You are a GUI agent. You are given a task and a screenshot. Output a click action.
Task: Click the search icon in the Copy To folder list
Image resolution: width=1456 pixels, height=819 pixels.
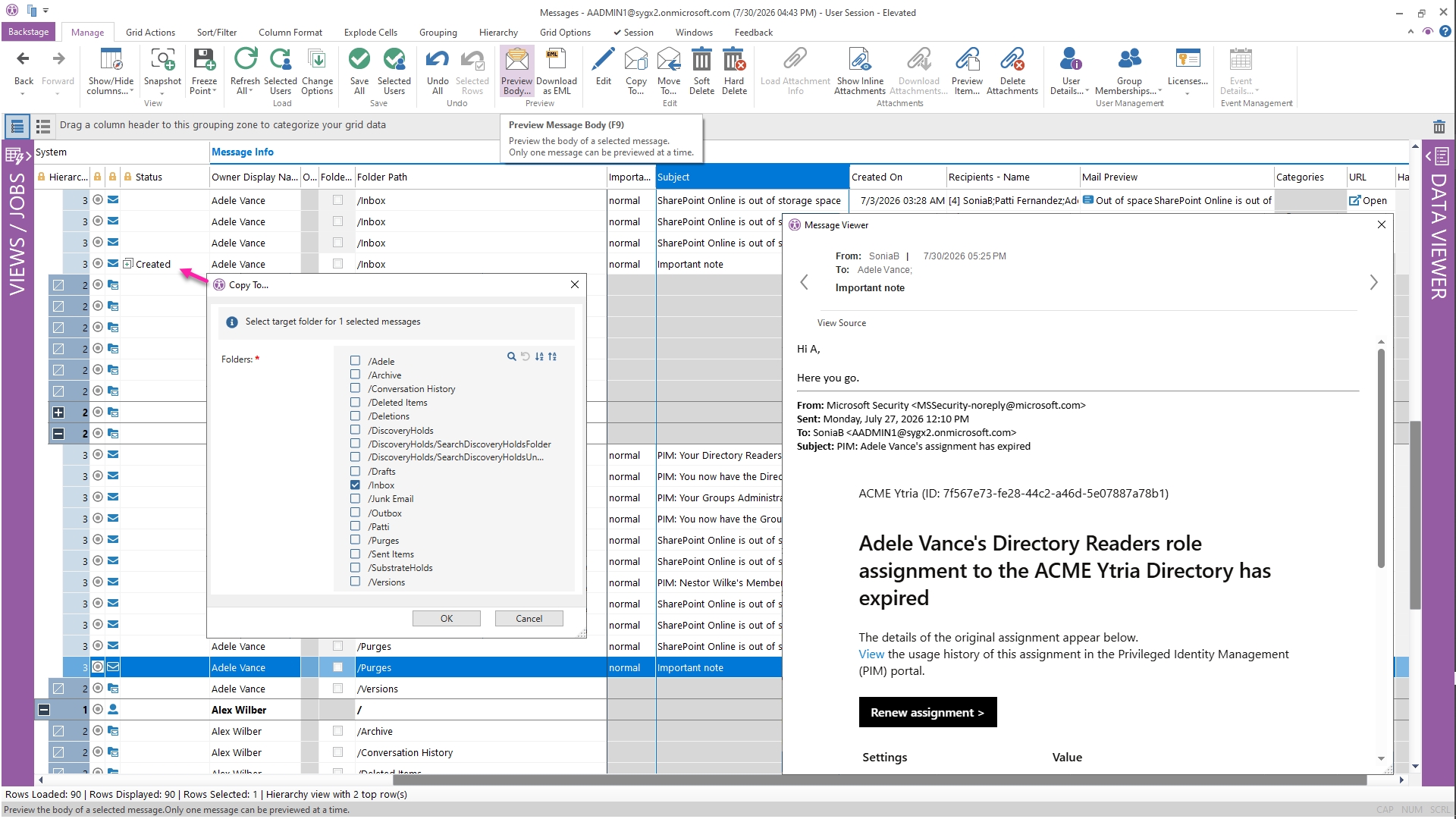click(512, 356)
